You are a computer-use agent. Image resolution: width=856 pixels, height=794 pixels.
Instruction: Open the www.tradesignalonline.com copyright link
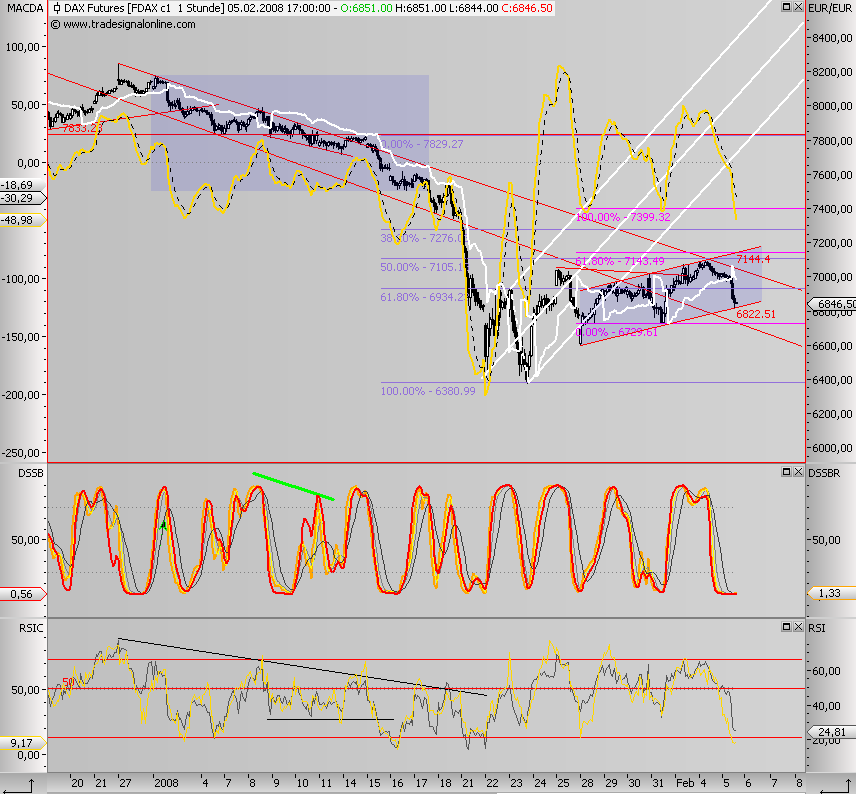coord(123,24)
